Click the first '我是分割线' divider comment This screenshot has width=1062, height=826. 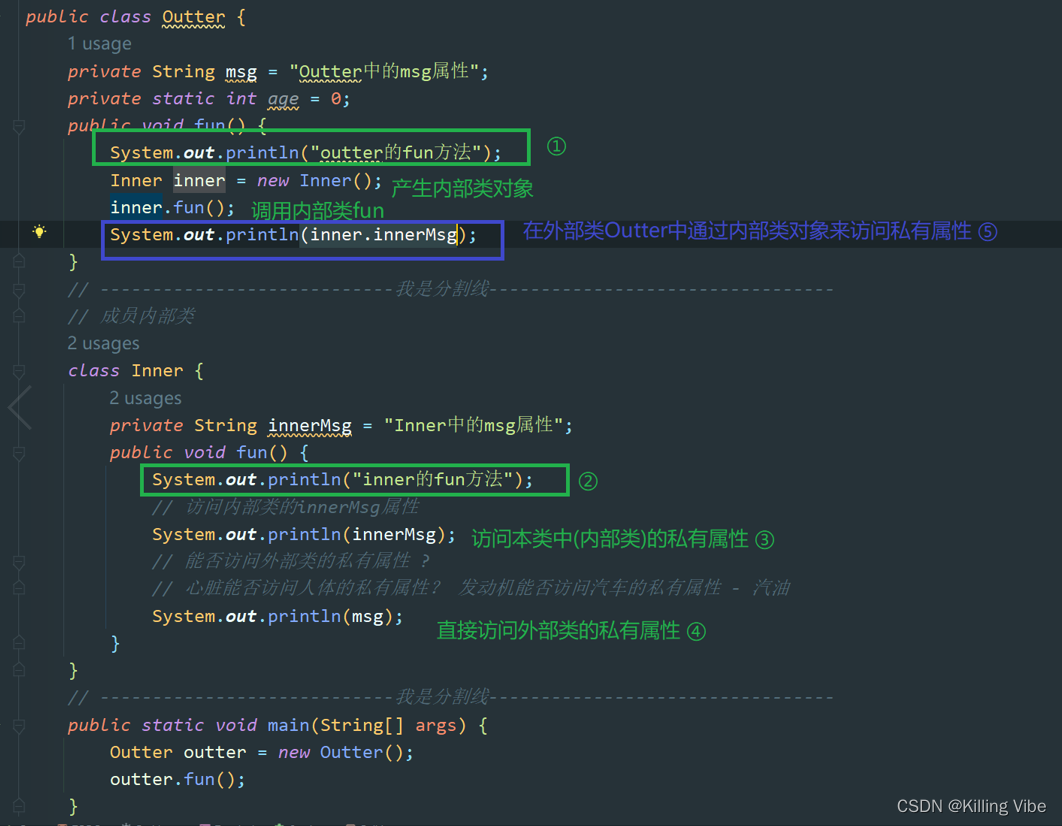(450, 289)
